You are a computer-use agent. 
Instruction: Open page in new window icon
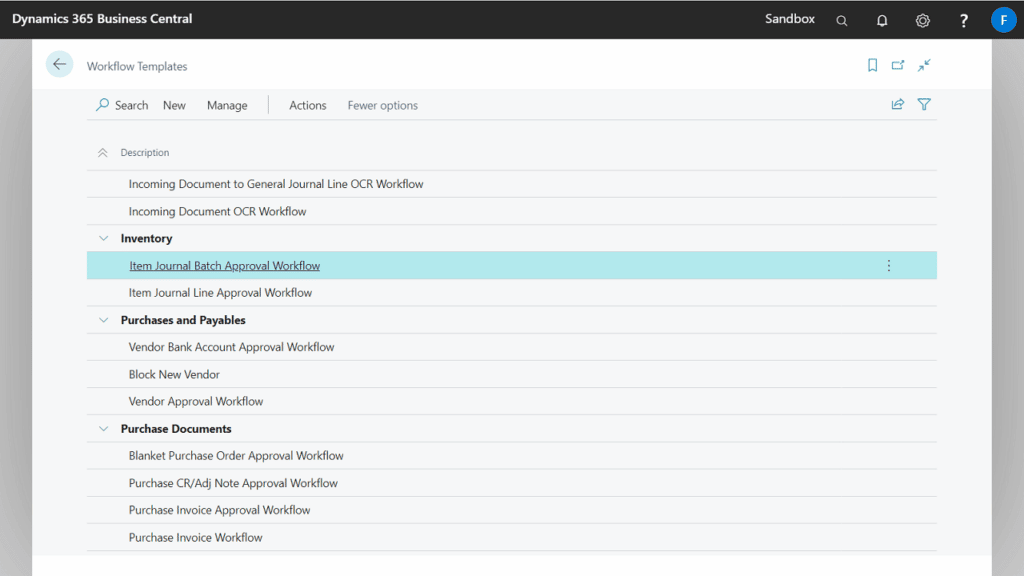click(x=898, y=65)
